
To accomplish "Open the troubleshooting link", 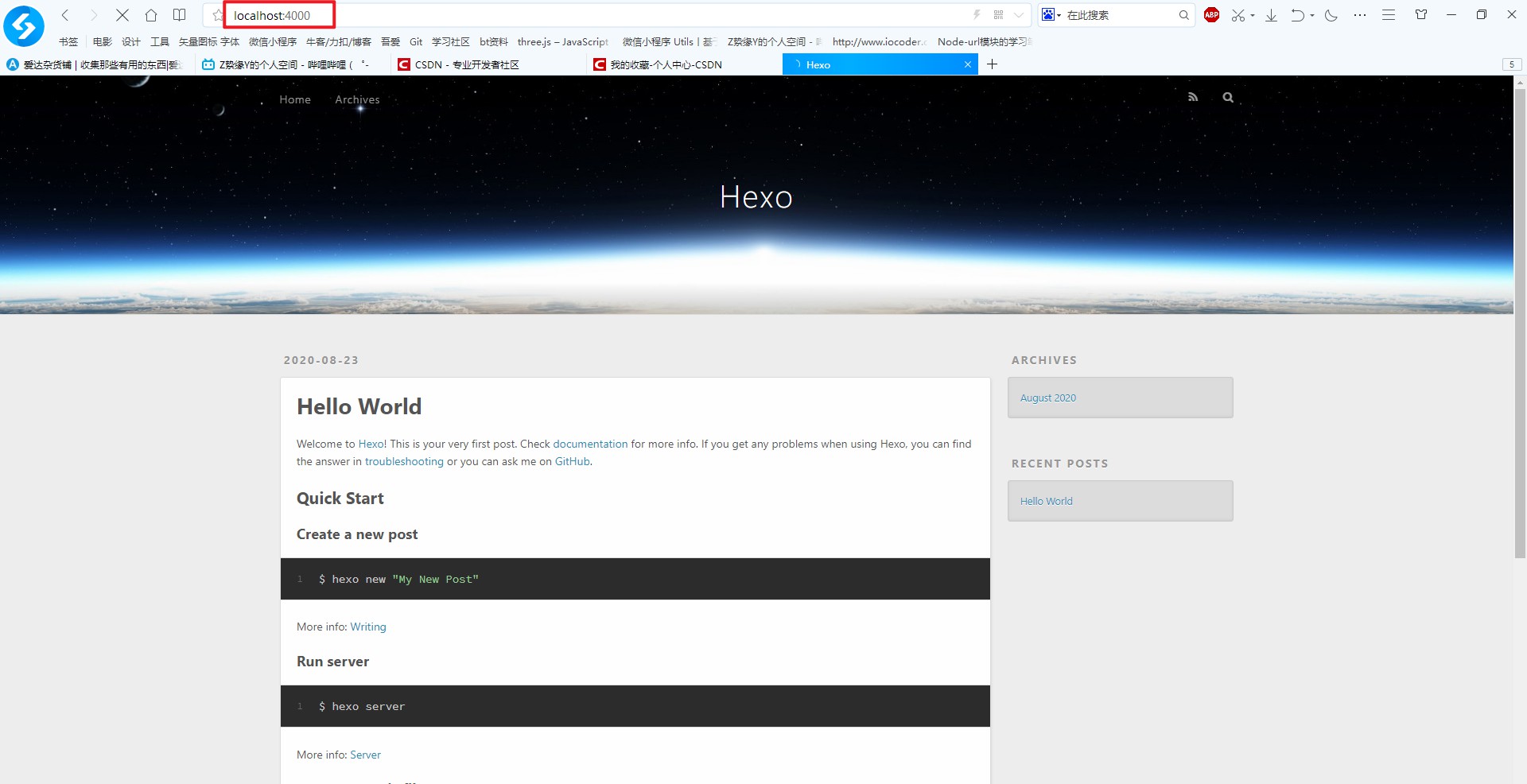I will (x=404, y=461).
